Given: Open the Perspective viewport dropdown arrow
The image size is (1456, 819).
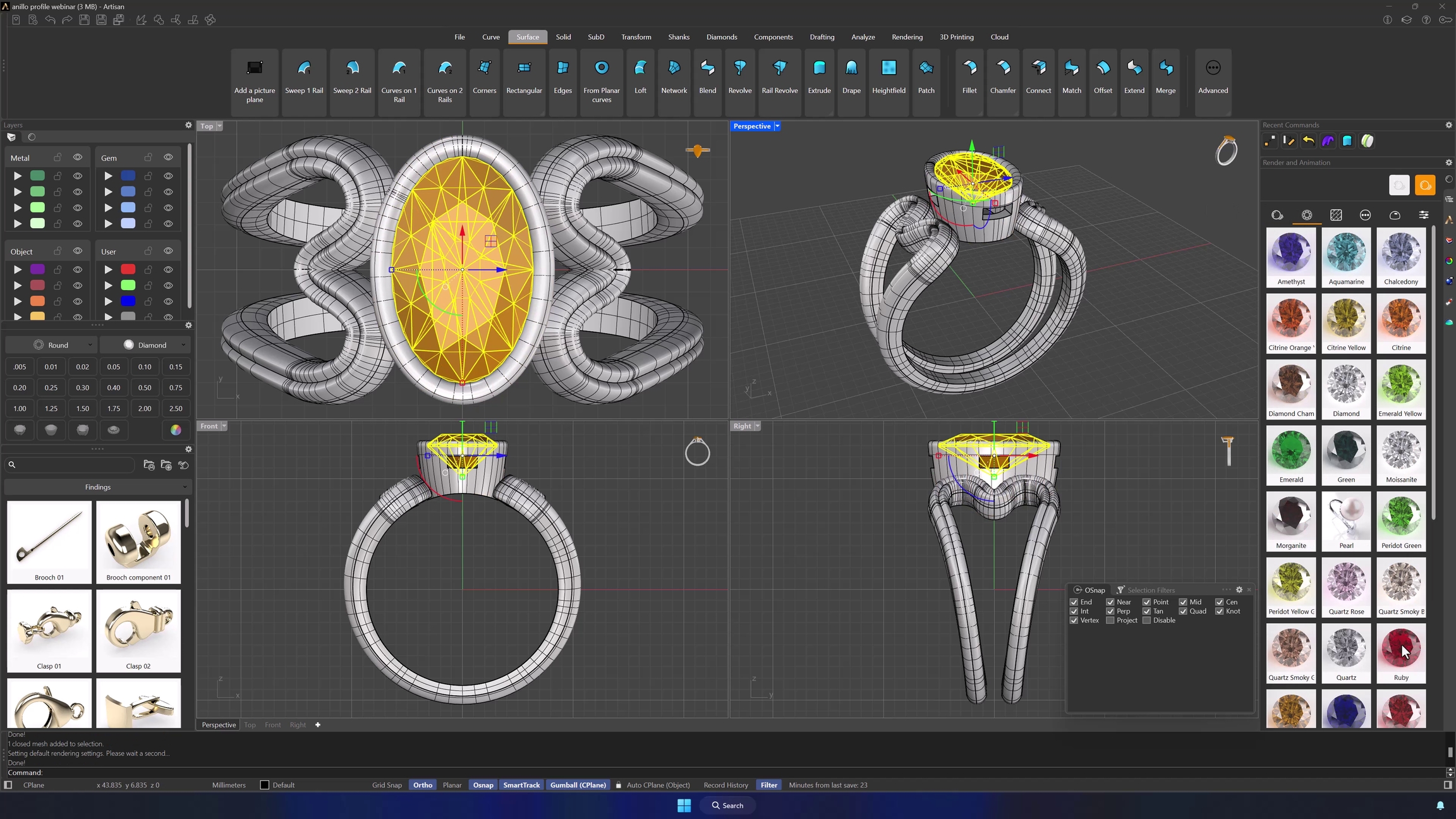Looking at the screenshot, I should (x=777, y=126).
